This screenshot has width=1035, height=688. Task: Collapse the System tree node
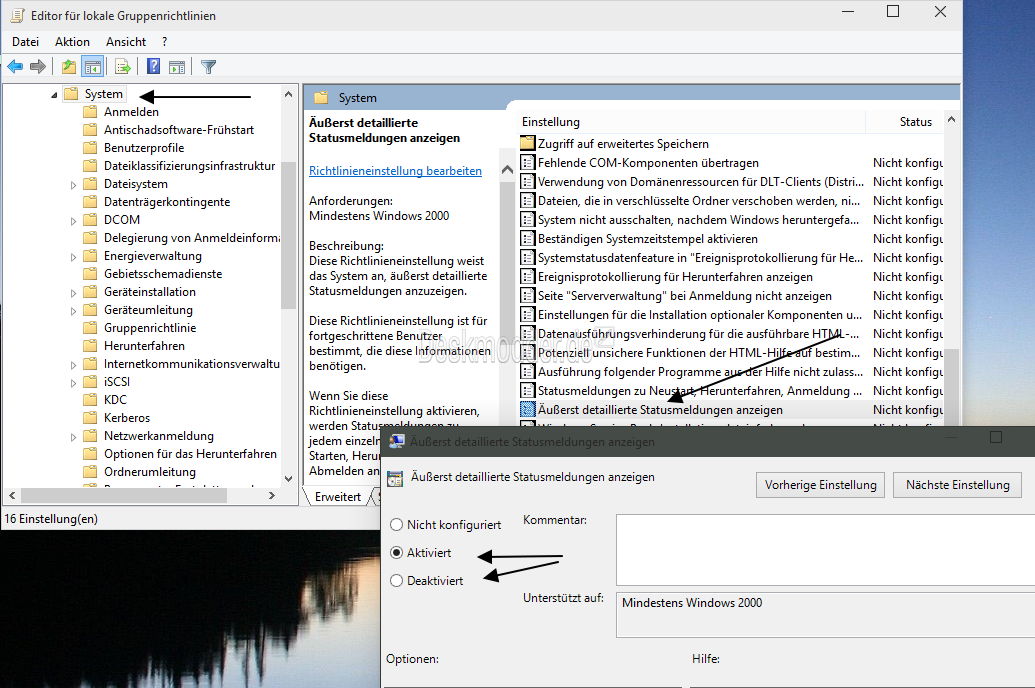click(54, 95)
